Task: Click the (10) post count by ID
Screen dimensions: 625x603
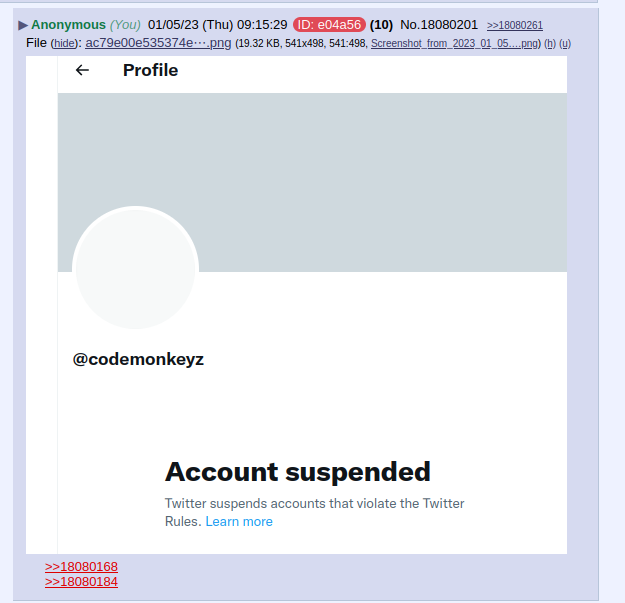Action: [381, 25]
